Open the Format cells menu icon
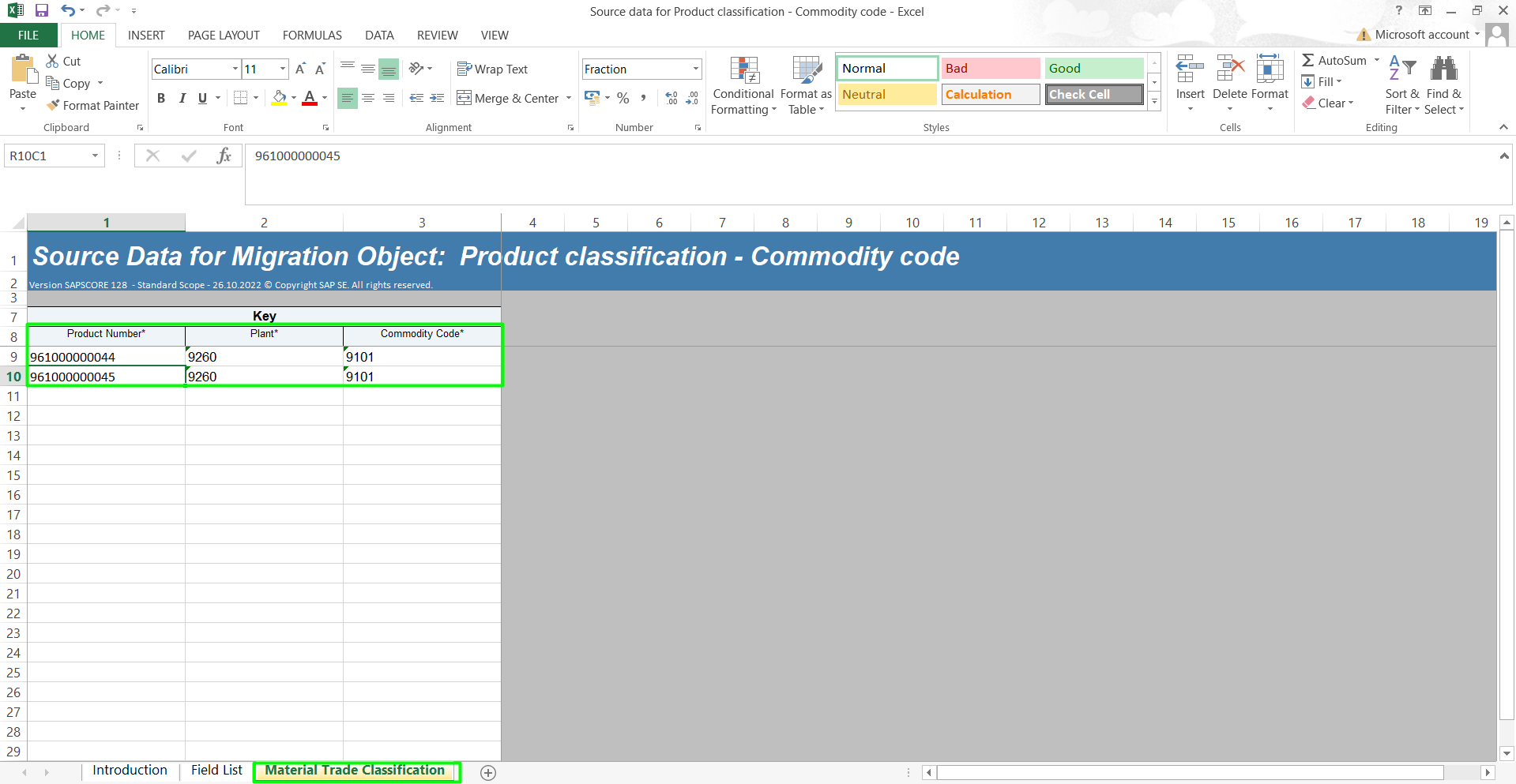Screen dimensions: 1516x784 point(1270,69)
